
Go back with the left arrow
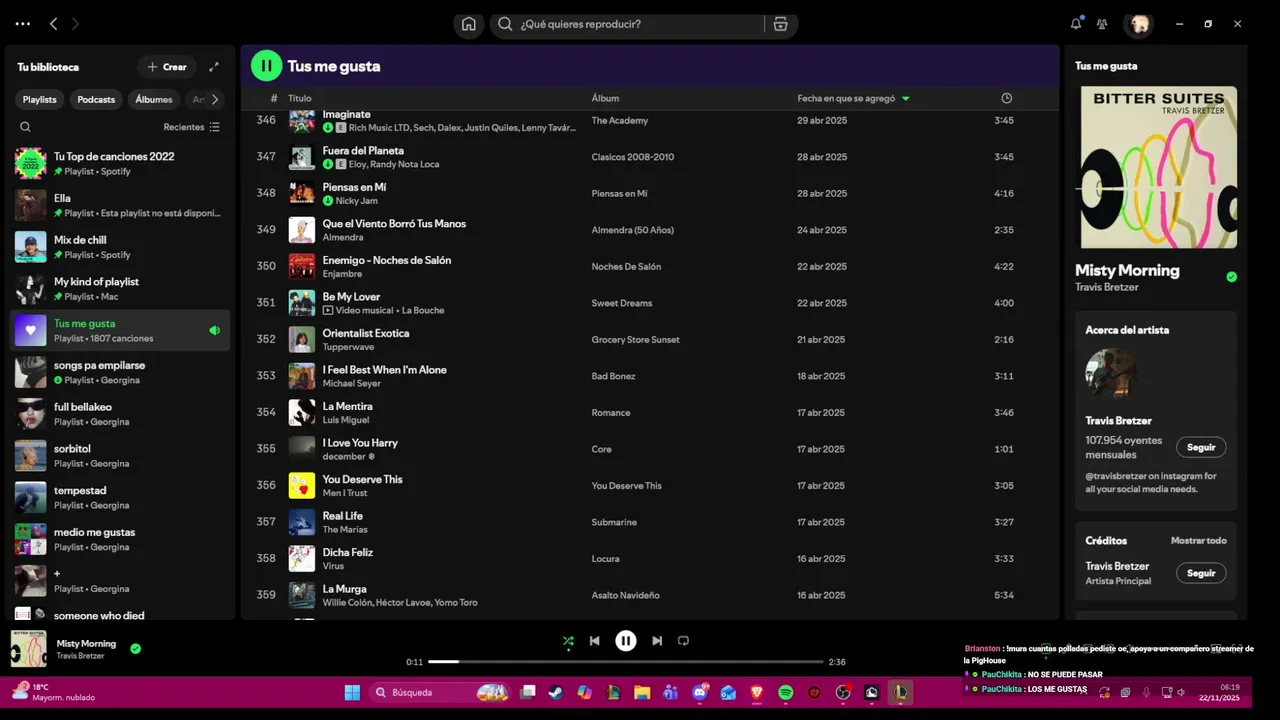tap(54, 24)
